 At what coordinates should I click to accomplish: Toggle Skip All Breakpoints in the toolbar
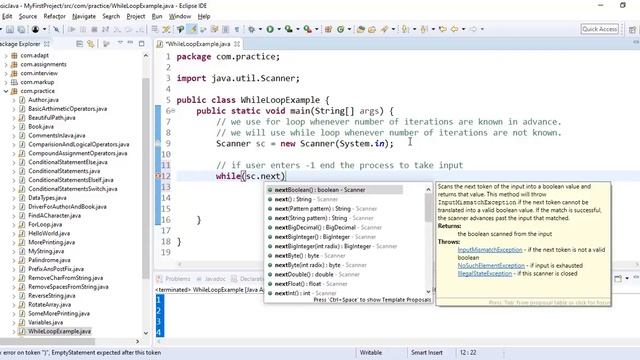pos(56,29)
